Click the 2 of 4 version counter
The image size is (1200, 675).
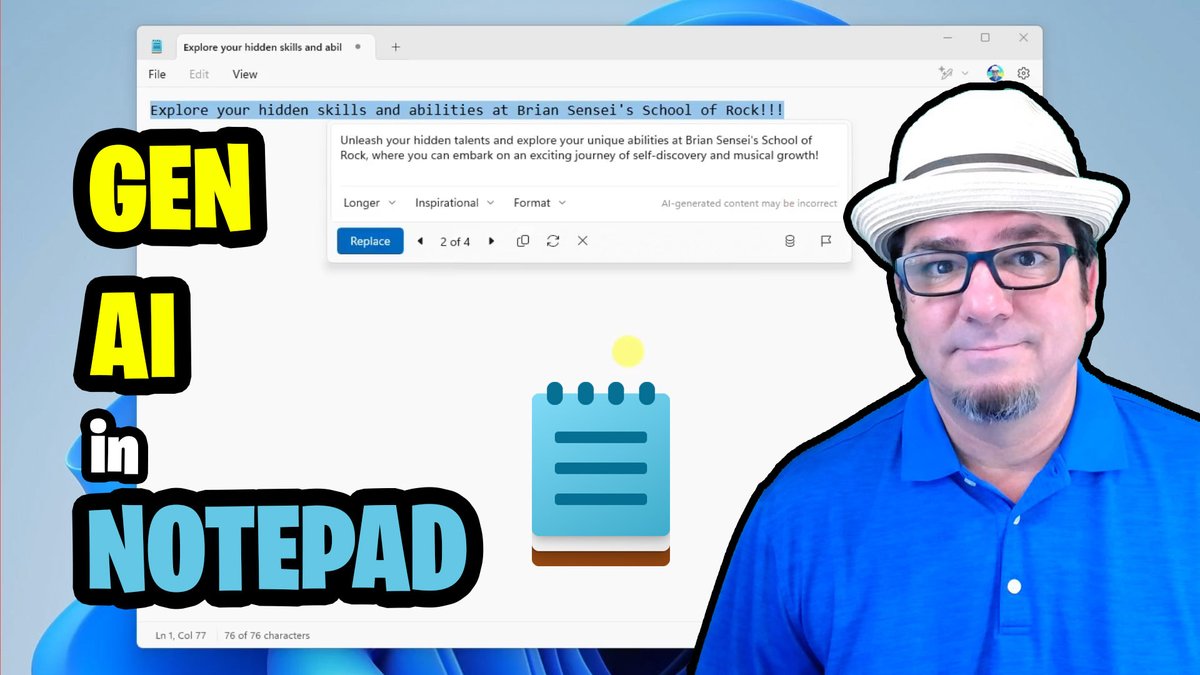[455, 242]
